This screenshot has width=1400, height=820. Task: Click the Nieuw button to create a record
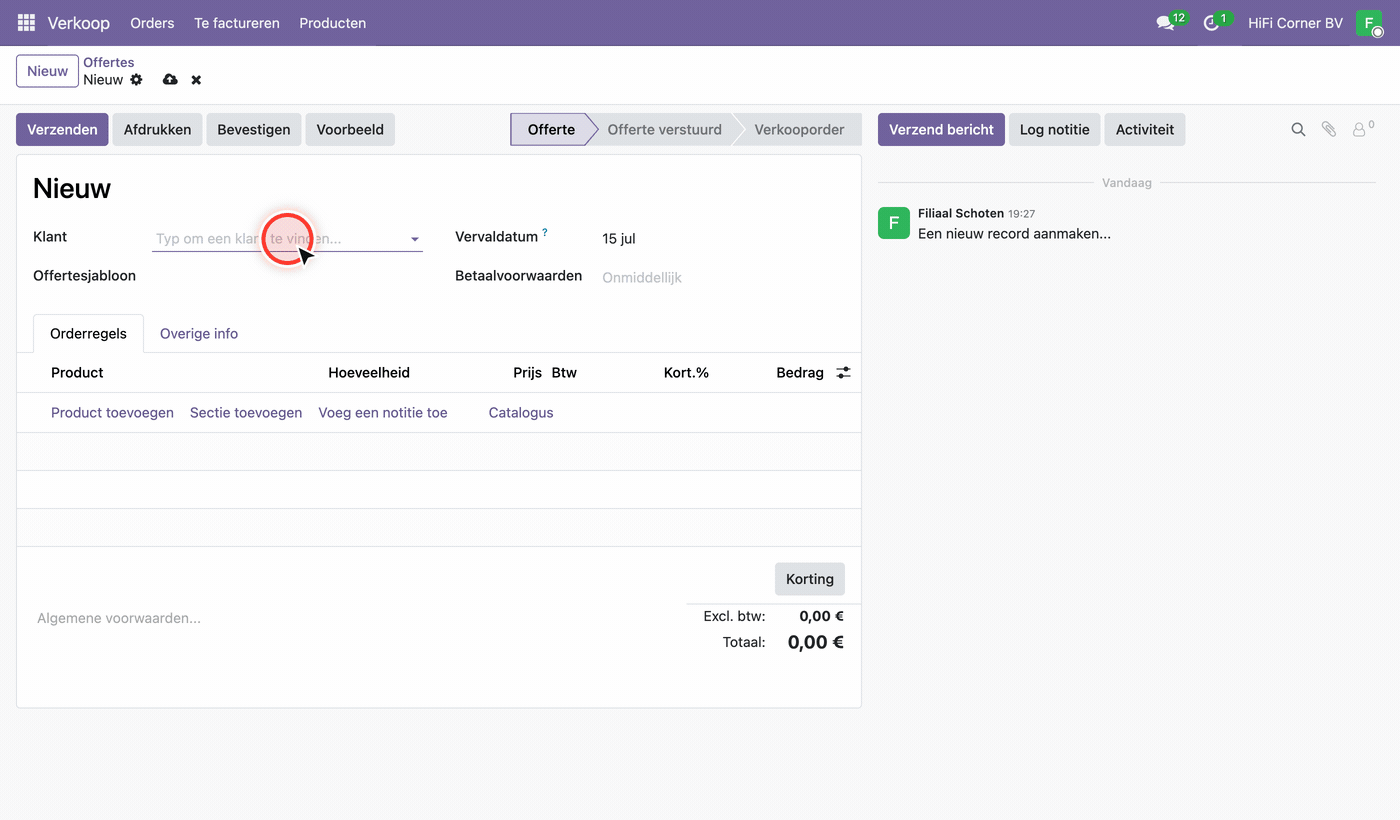(x=47, y=71)
